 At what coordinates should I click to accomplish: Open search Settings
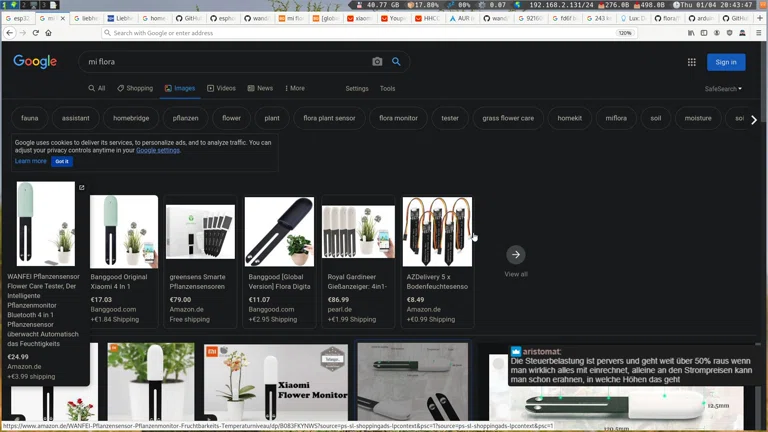pyautogui.click(x=357, y=89)
